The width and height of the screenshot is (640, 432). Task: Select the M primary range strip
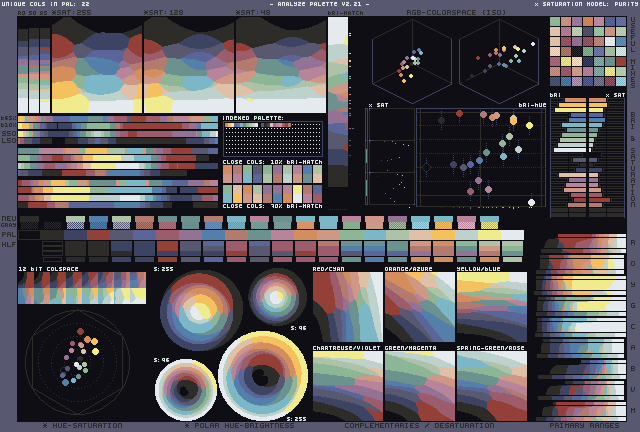(581, 410)
